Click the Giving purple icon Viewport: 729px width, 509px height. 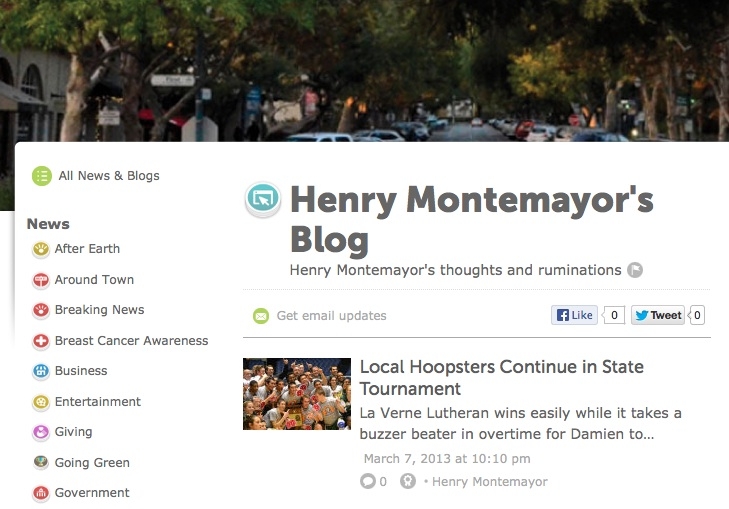pyautogui.click(x=41, y=432)
